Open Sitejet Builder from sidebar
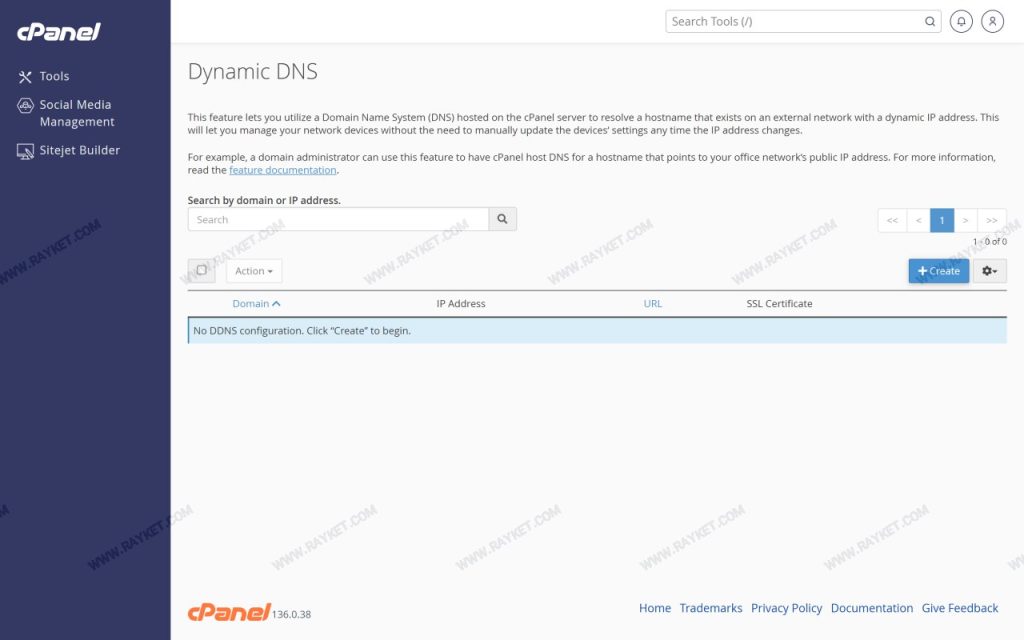1024x640 pixels. click(x=68, y=150)
